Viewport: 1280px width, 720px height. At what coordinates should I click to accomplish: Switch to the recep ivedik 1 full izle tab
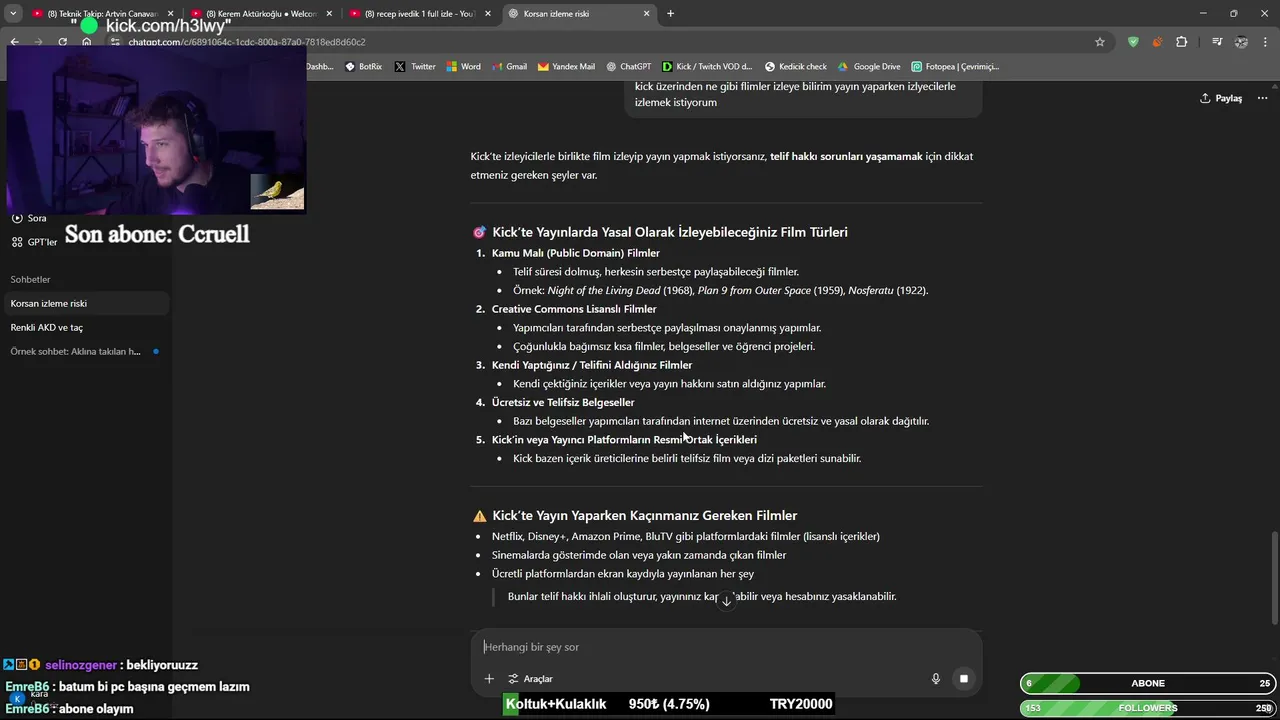tap(420, 14)
